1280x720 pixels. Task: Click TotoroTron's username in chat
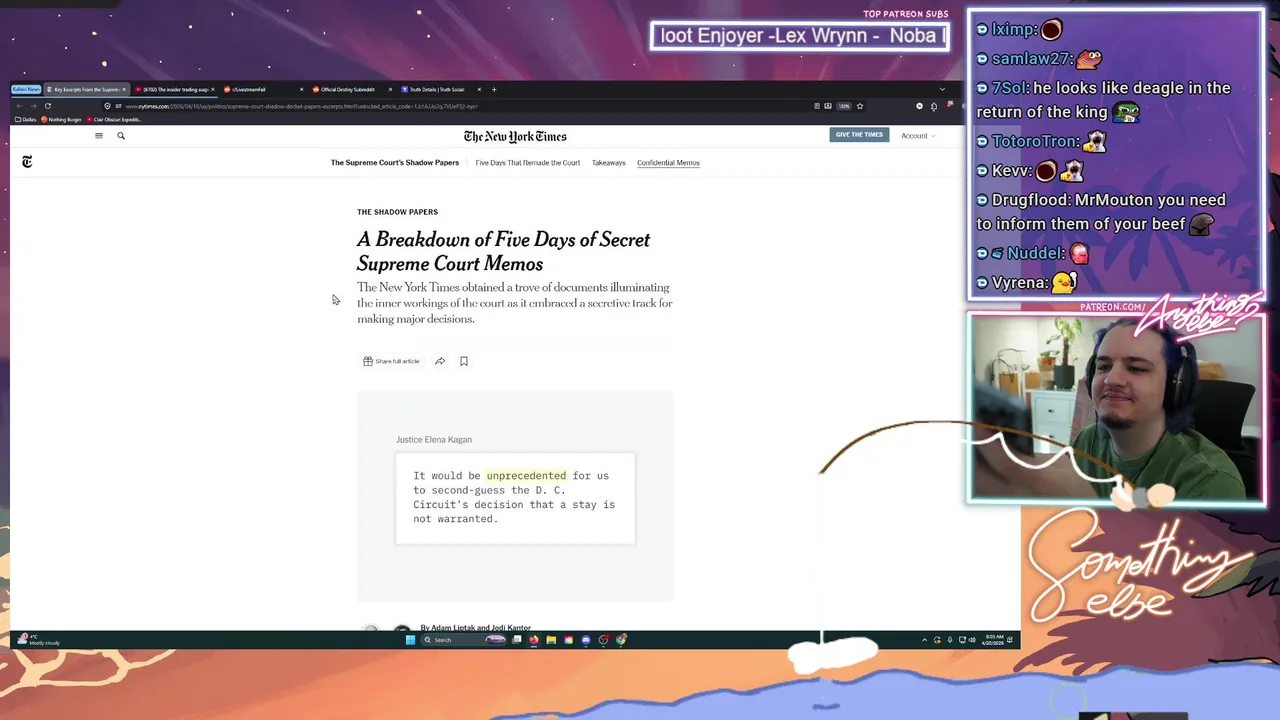tap(1035, 141)
